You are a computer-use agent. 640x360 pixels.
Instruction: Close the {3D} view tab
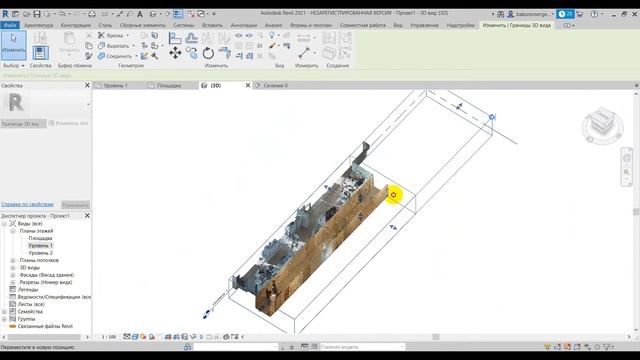pos(248,85)
